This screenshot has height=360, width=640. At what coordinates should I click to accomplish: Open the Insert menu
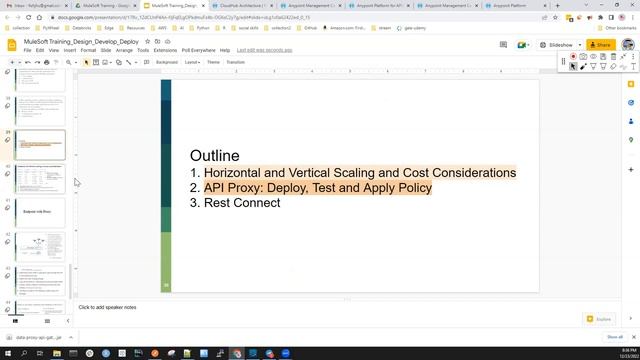[x=70, y=50]
